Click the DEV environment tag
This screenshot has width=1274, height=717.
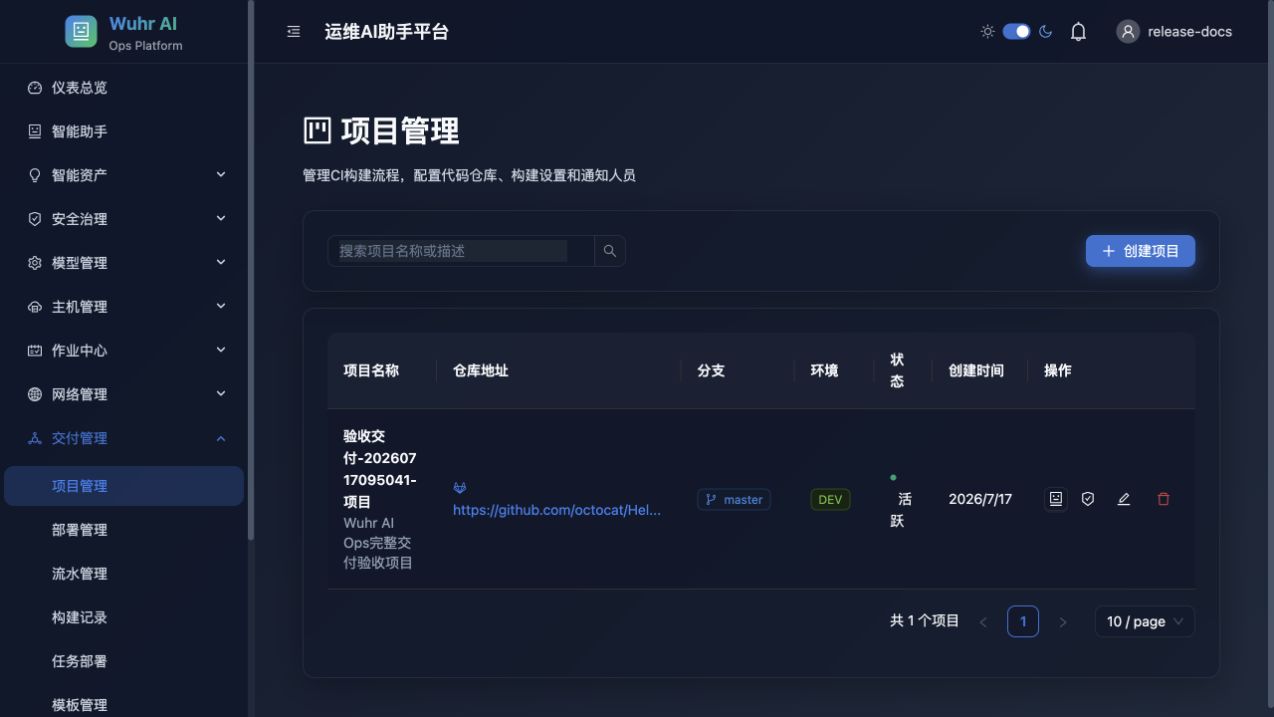coord(830,499)
